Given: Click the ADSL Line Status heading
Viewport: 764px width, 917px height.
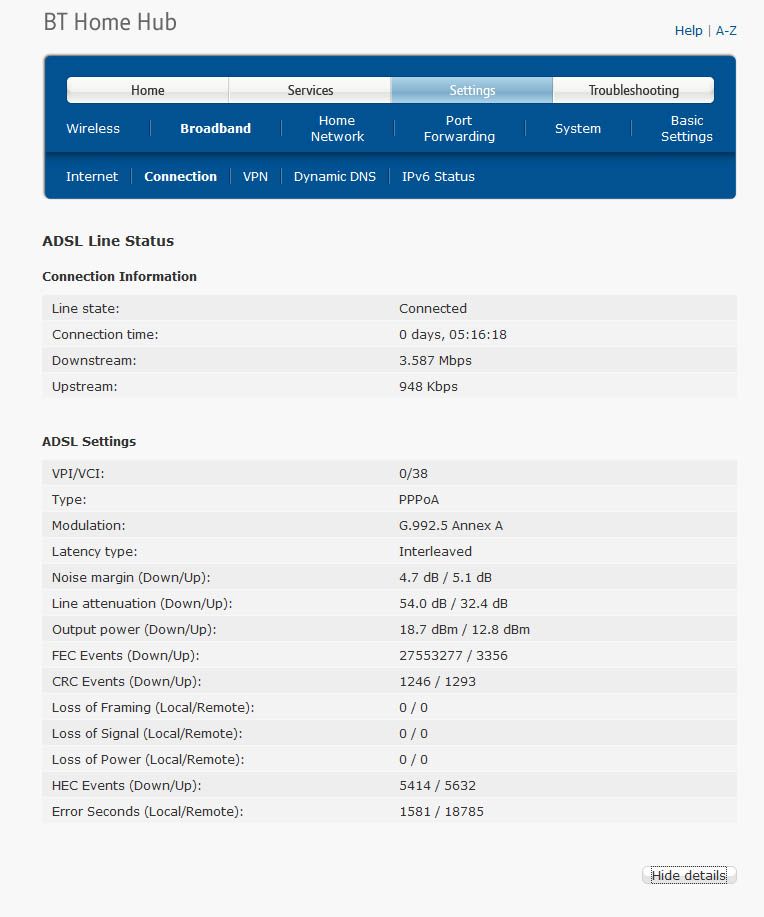Looking at the screenshot, I should click(x=108, y=241).
